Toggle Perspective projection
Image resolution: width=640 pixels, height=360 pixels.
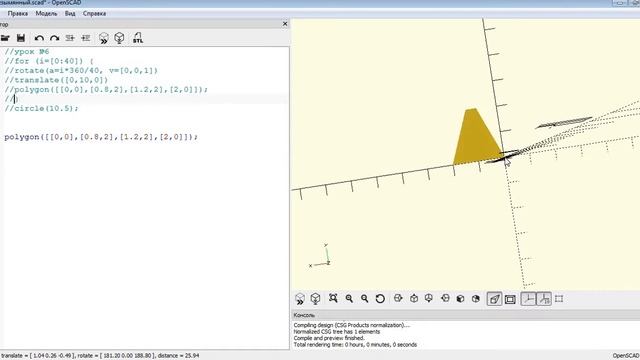pyautogui.click(x=494, y=299)
